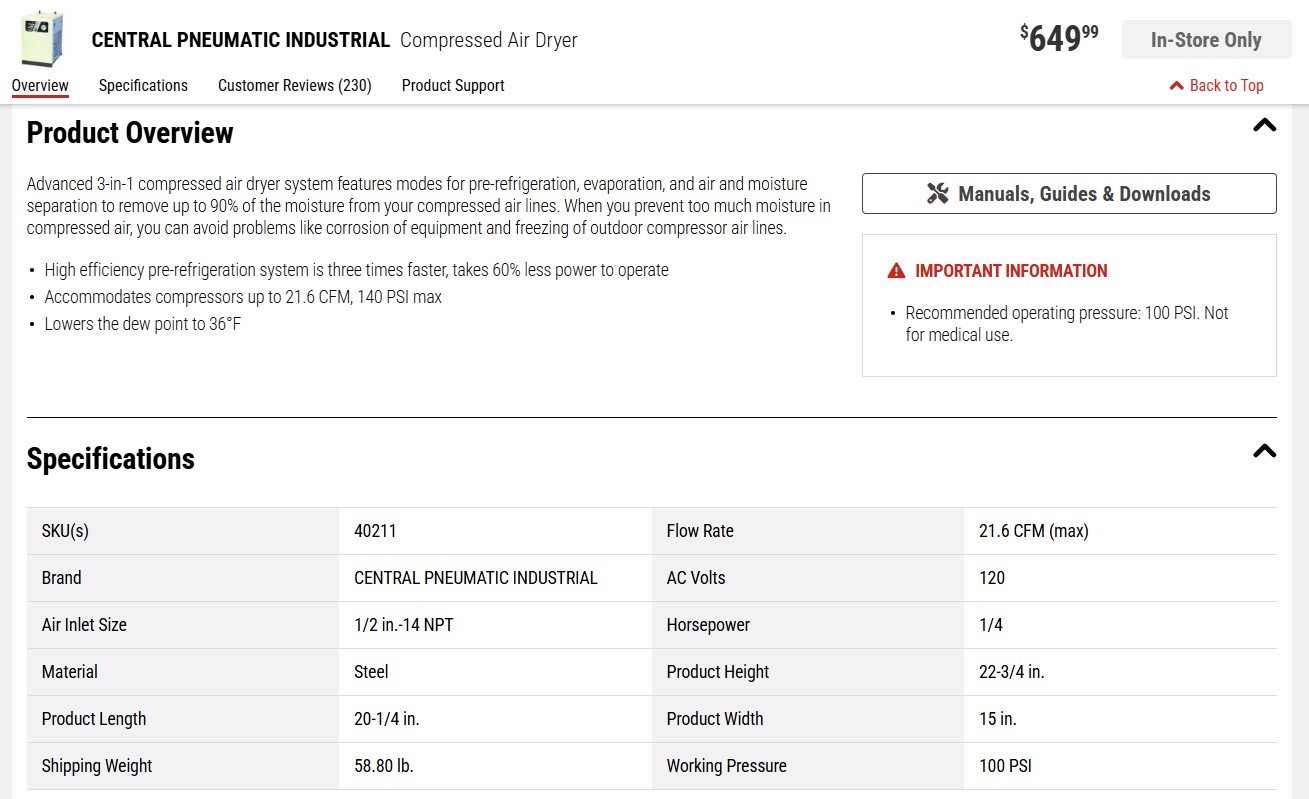
Task: Click the air dryer product thumbnail image
Action: [42, 38]
